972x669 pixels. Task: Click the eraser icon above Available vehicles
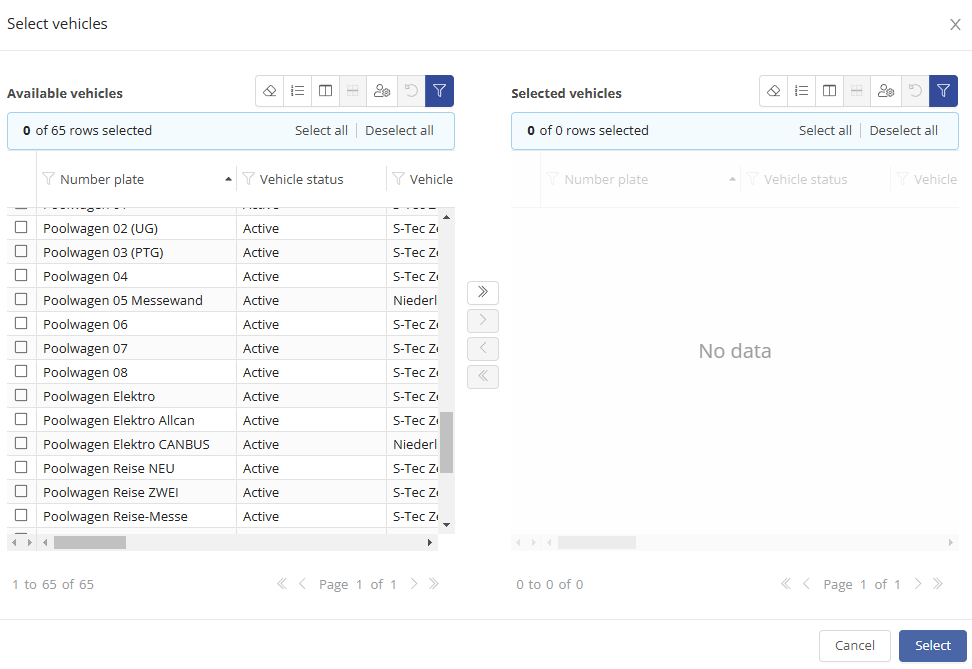[x=269, y=91]
